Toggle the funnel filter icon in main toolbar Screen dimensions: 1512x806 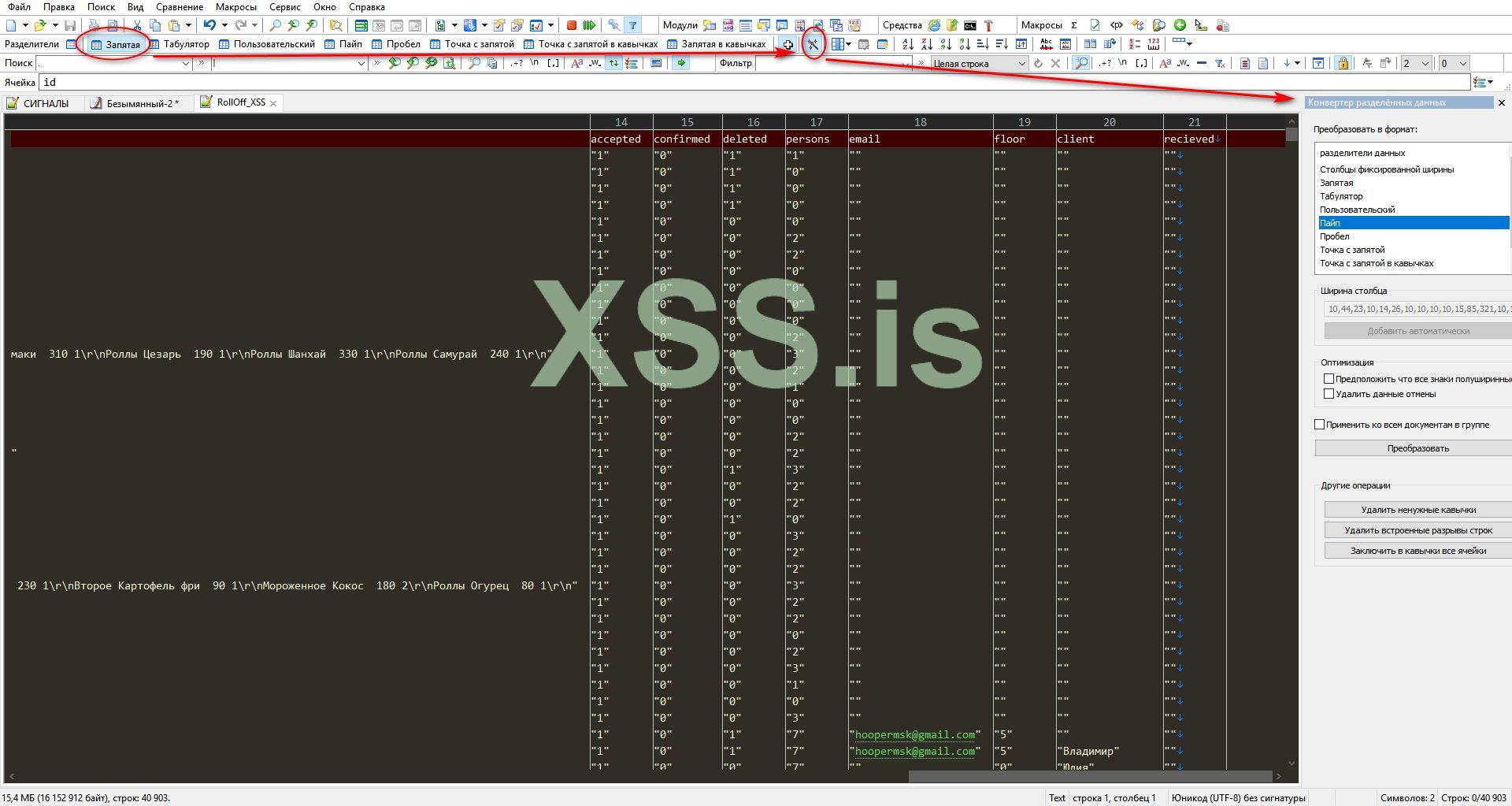point(632,25)
